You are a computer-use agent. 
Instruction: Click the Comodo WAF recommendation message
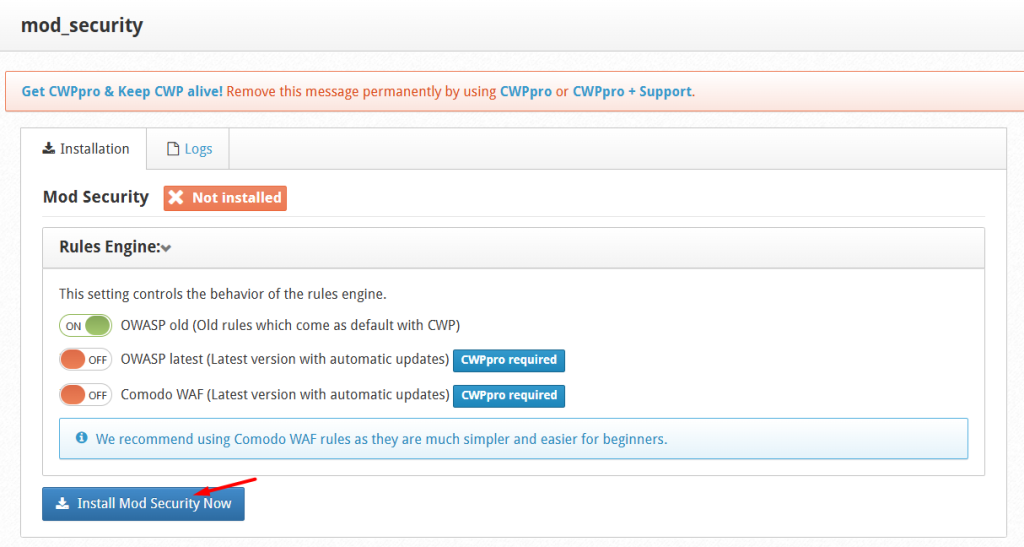pyautogui.click(x=381, y=439)
